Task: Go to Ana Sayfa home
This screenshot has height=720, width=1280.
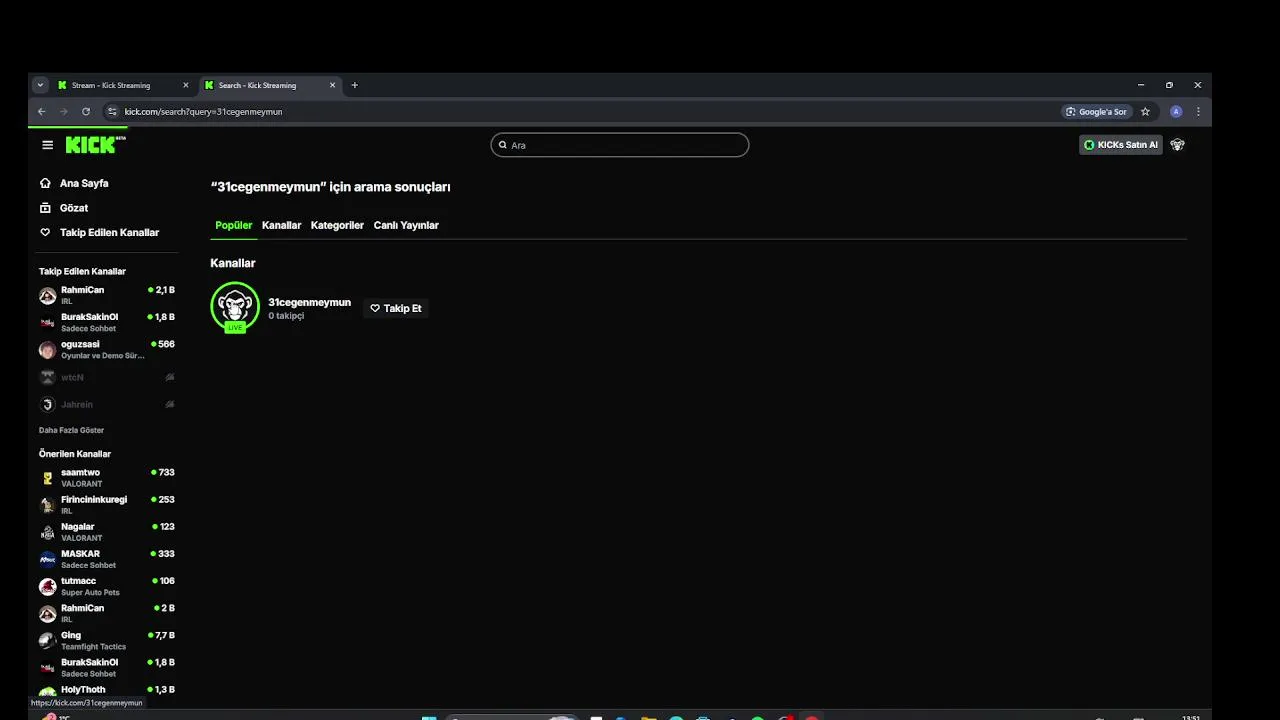Action: click(84, 183)
